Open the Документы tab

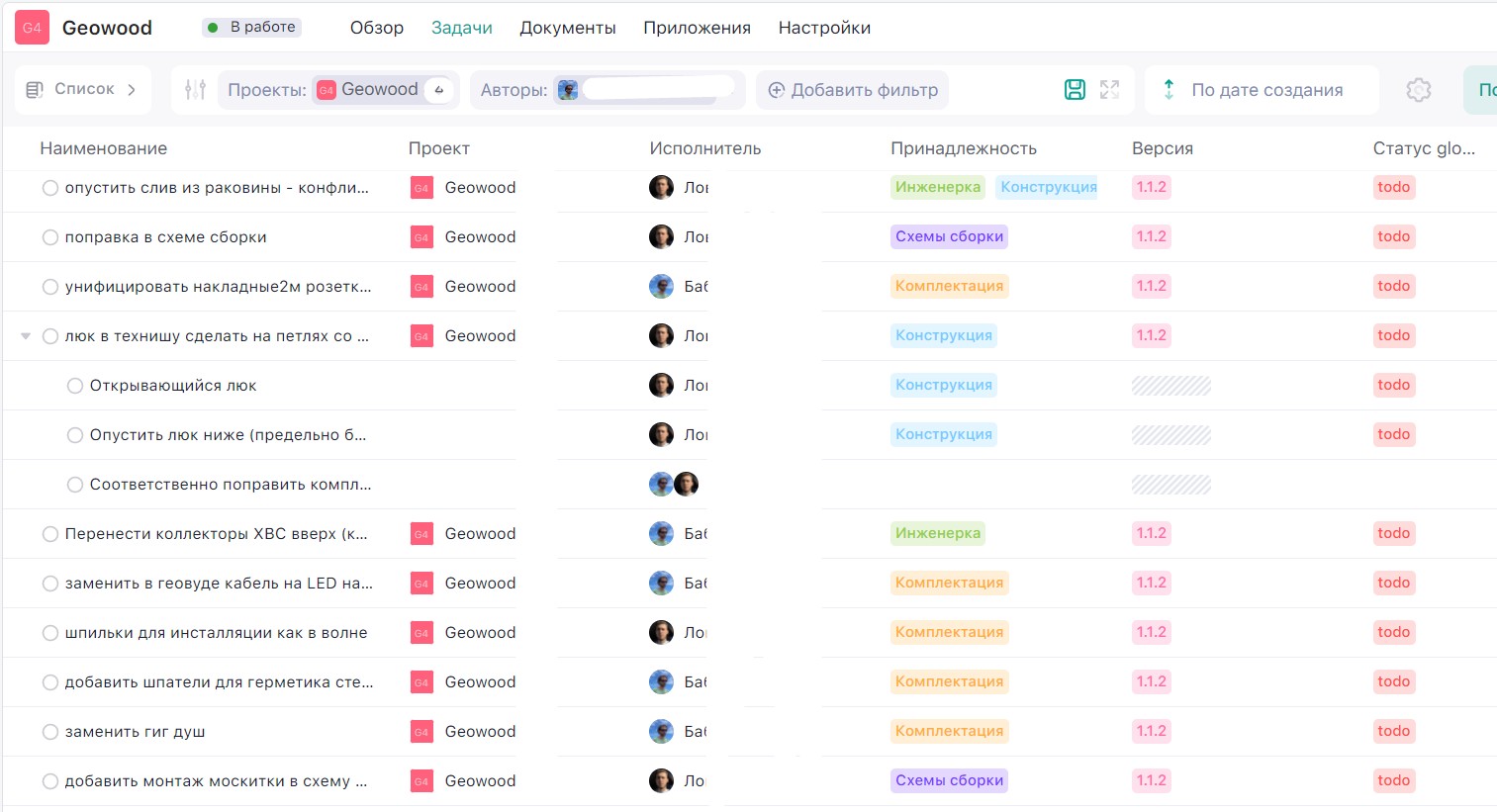coord(567,28)
